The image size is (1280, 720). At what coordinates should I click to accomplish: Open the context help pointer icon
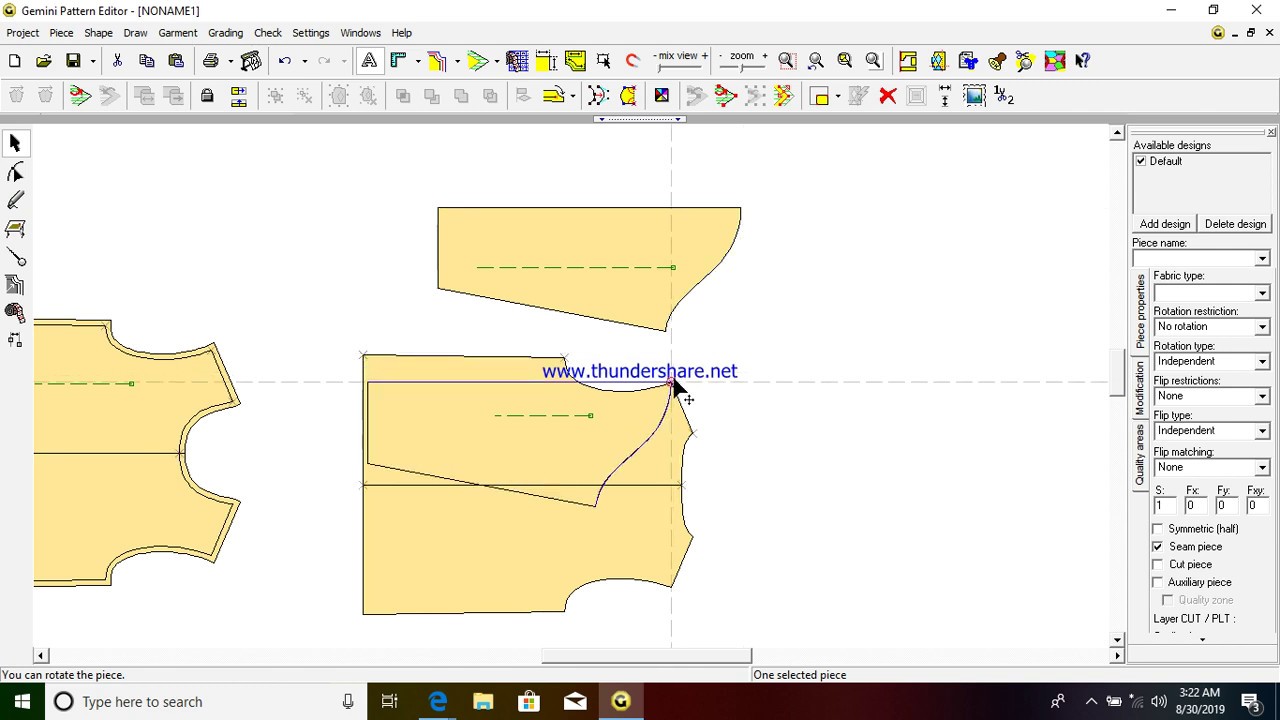pyautogui.click(x=1083, y=61)
